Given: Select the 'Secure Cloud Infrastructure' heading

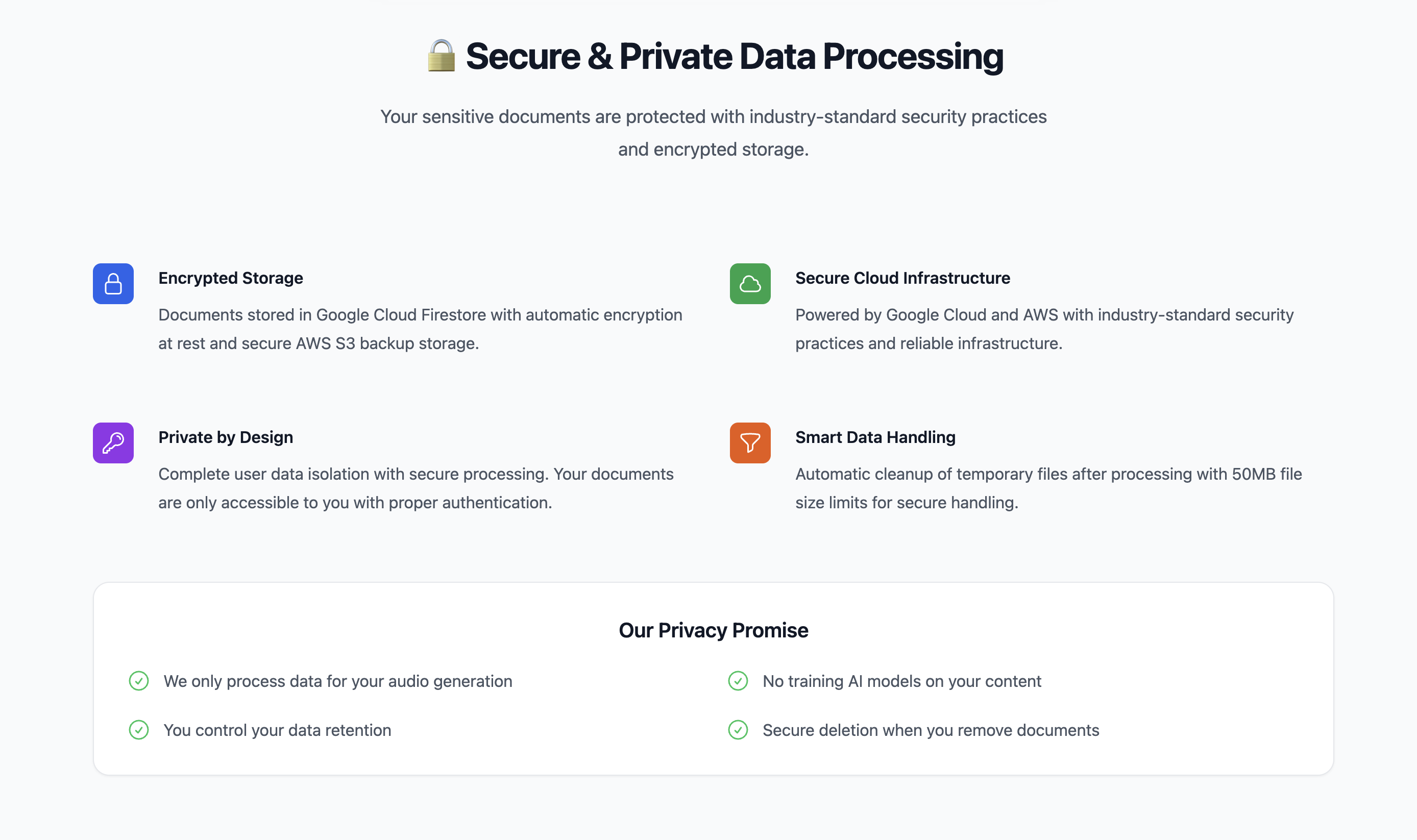Looking at the screenshot, I should [x=902, y=278].
